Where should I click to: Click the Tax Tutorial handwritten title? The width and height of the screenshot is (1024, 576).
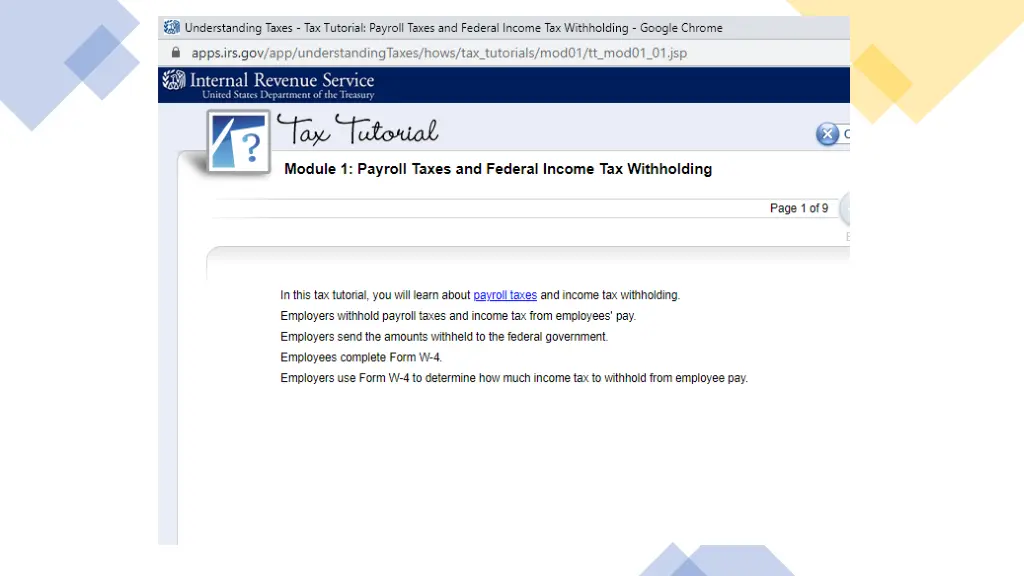(x=357, y=131)
